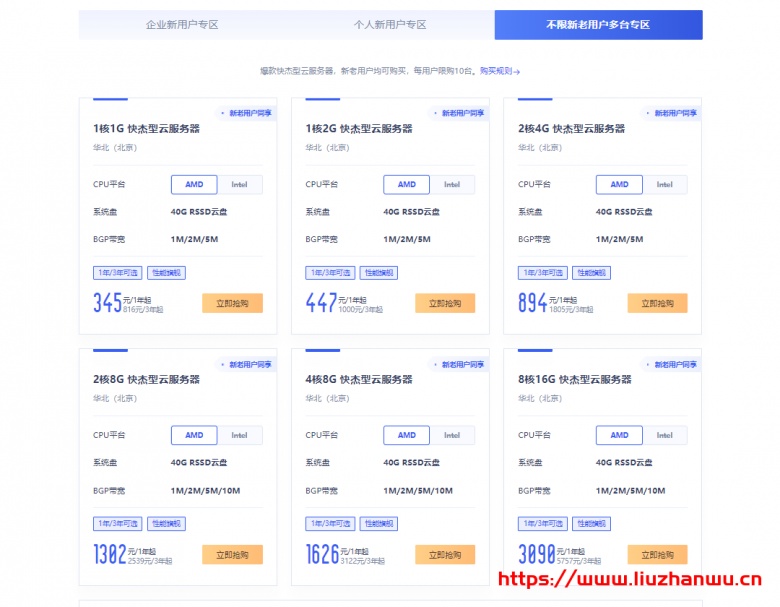Click the 新老用户同享 badge on 4核8G card
The width and height of the screenshot is (780, 607).
pos(459,364)
